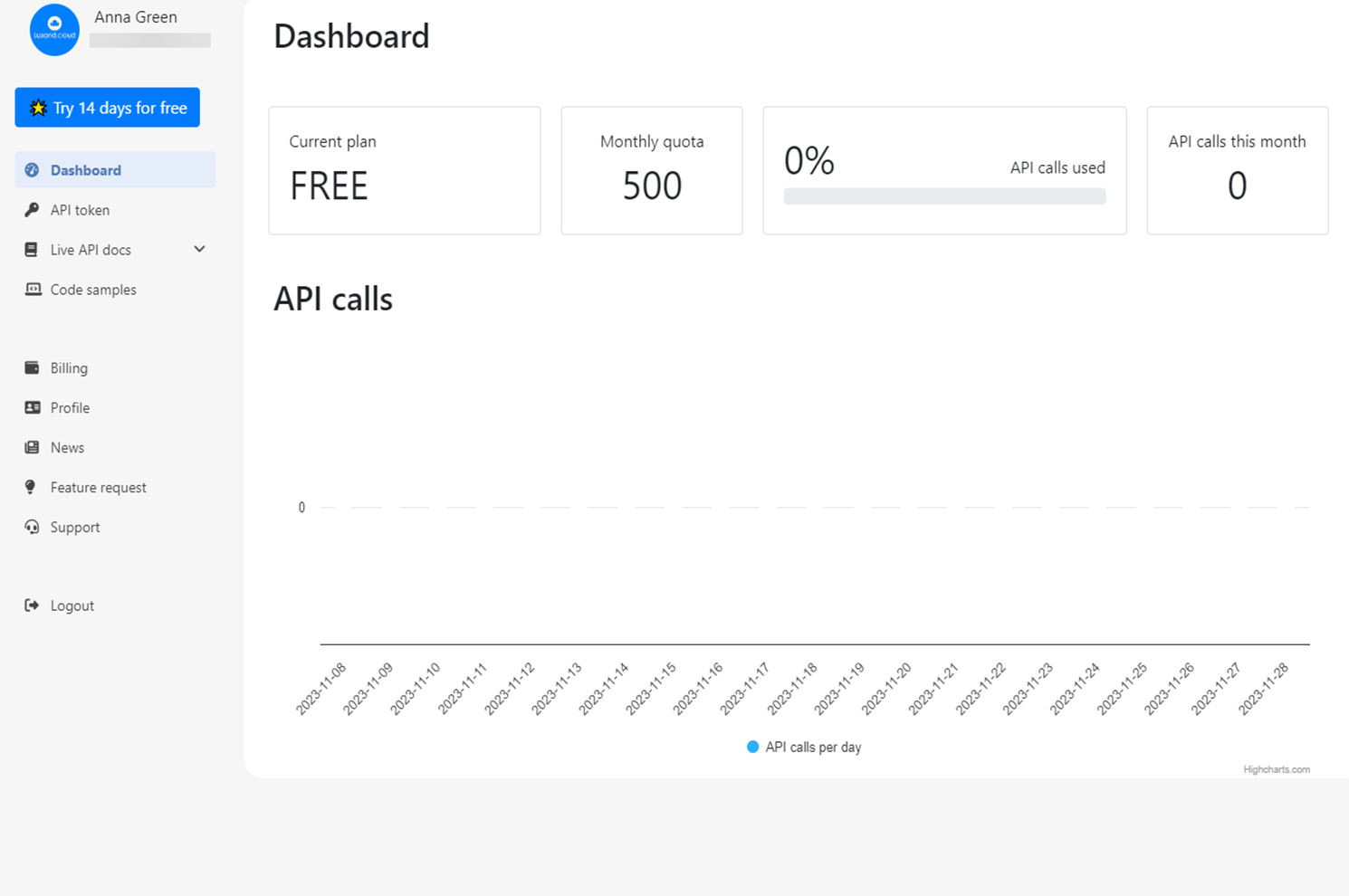Click the Profile contact card icon
This screenshot has height=896, width=1349.
(33, 407)
